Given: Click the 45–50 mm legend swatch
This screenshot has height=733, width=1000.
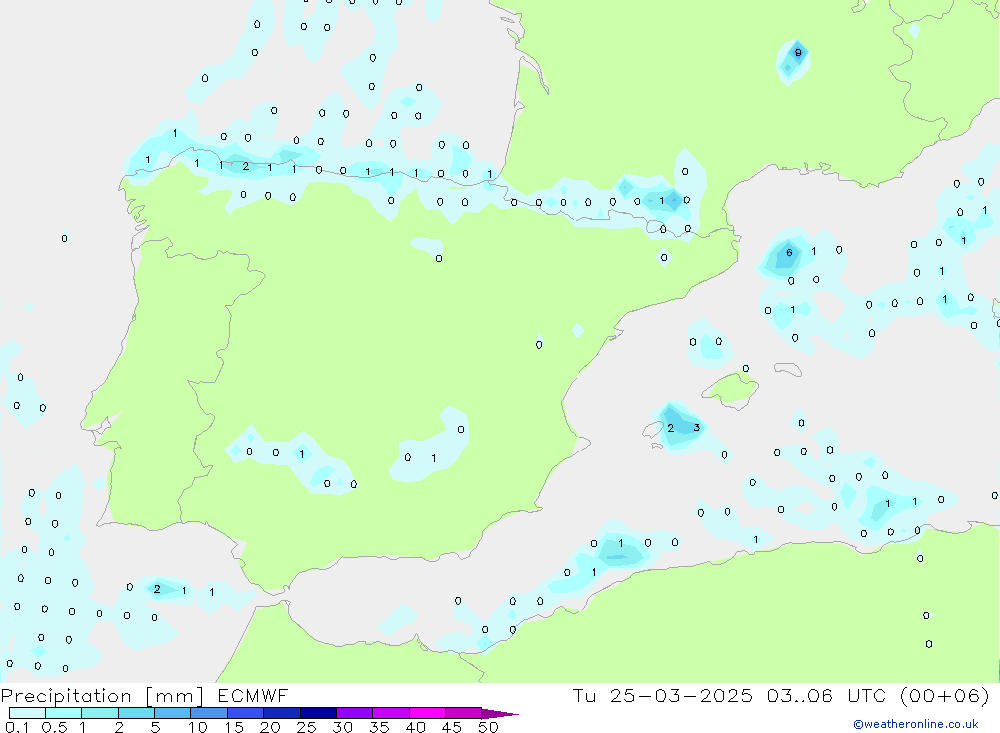Looking at the screenshot, I should (464, 713).
